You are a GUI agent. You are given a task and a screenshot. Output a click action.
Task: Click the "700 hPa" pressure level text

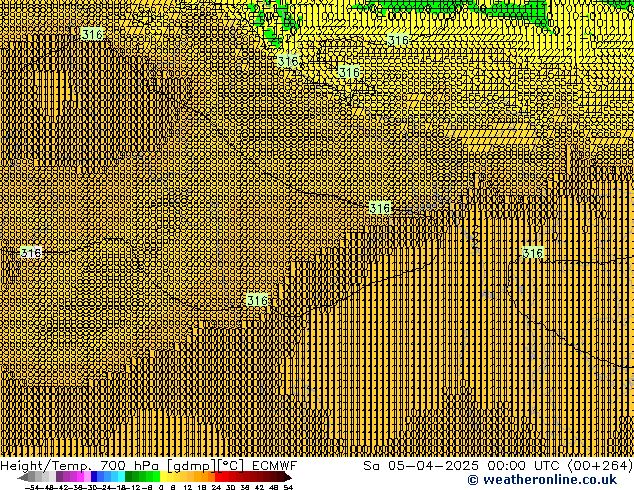(129, 466)
